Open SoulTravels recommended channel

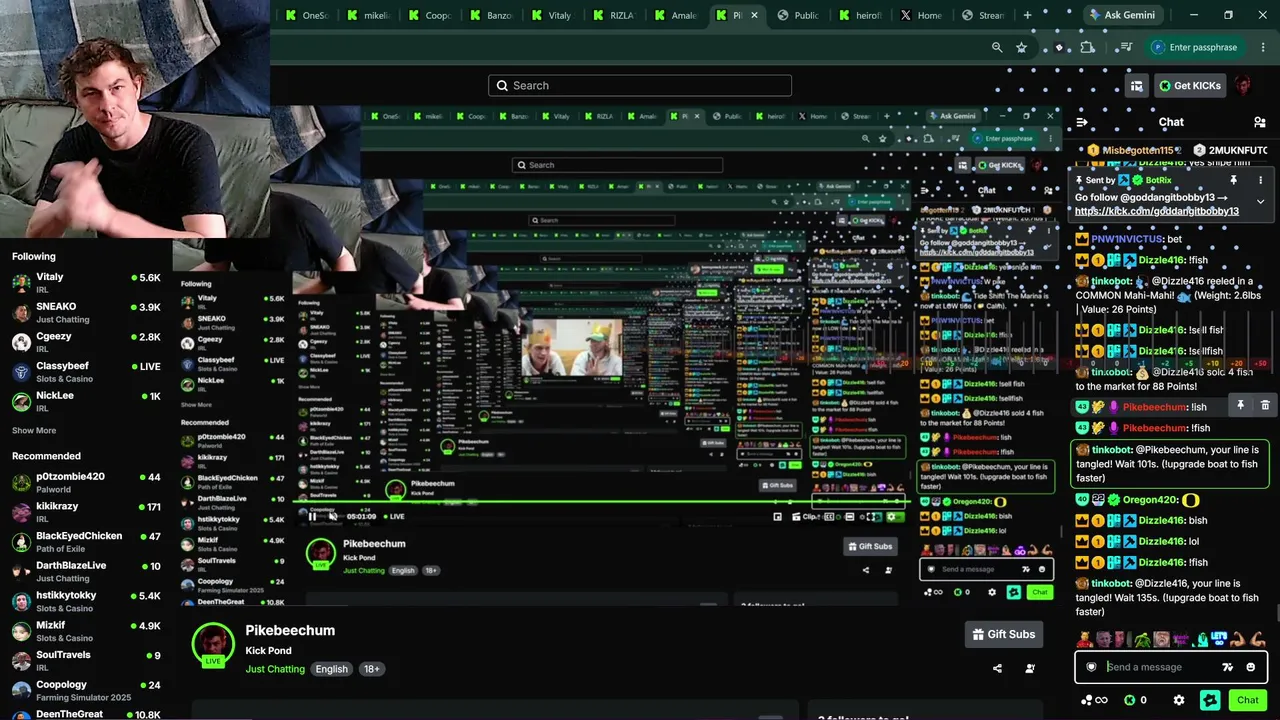pyautogui.click(x=86, y=661)
